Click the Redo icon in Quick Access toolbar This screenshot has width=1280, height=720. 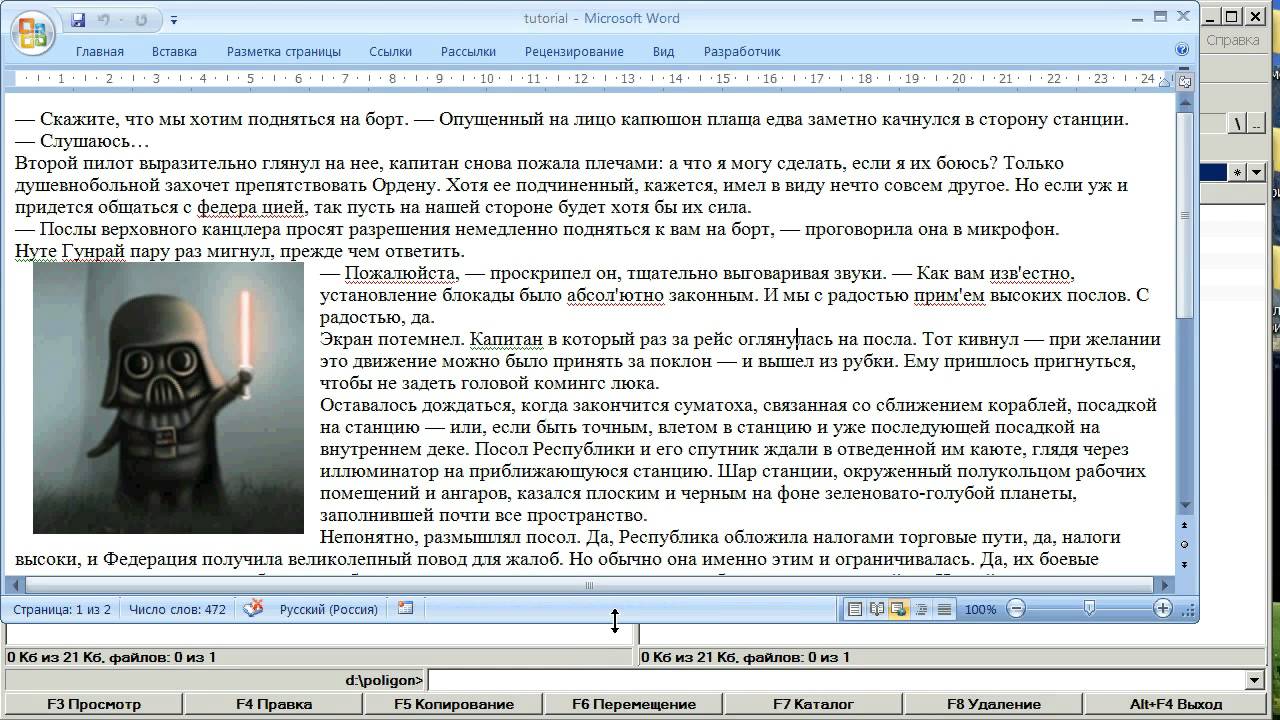pos(141,19)
